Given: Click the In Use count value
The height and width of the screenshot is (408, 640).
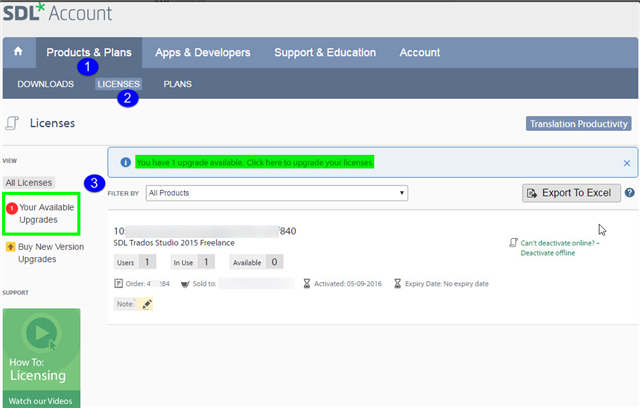Looking at the screenshot, I should (206, 262).
